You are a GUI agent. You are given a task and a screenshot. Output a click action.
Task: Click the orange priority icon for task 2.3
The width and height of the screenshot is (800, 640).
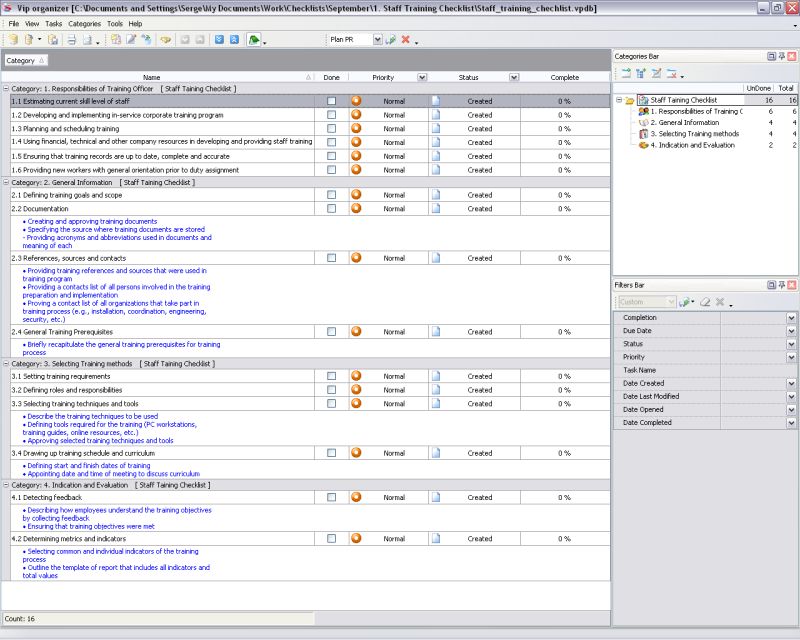click(356, 258)
